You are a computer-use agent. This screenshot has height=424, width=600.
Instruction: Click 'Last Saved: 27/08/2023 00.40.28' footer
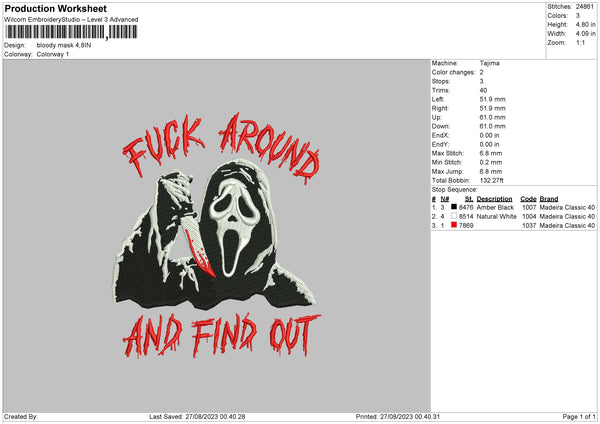(x=197, y=416)
